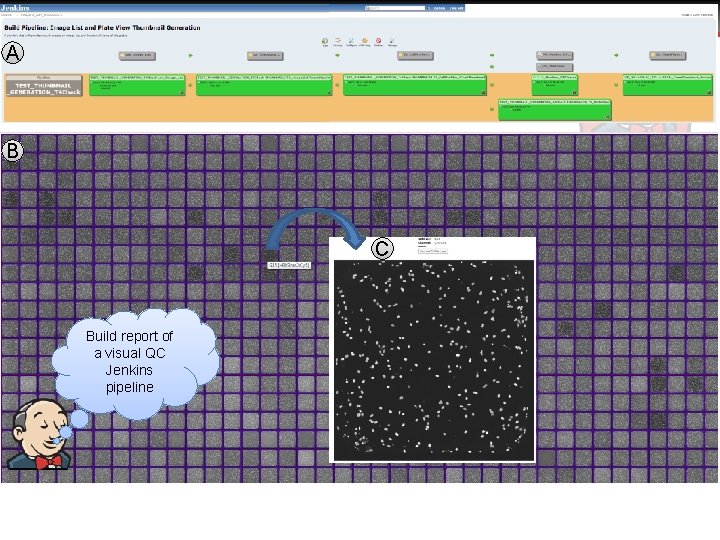Open the Manage icon

pos(392,41)
